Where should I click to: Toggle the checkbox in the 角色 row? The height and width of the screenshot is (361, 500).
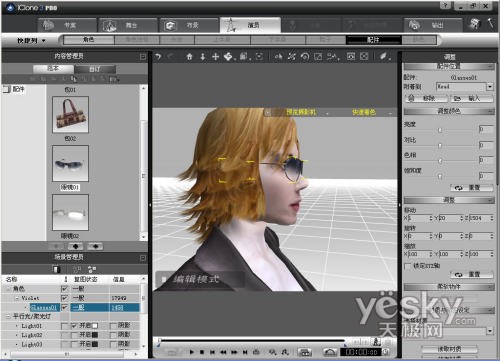pyautogui.click(x=64, y=289)
